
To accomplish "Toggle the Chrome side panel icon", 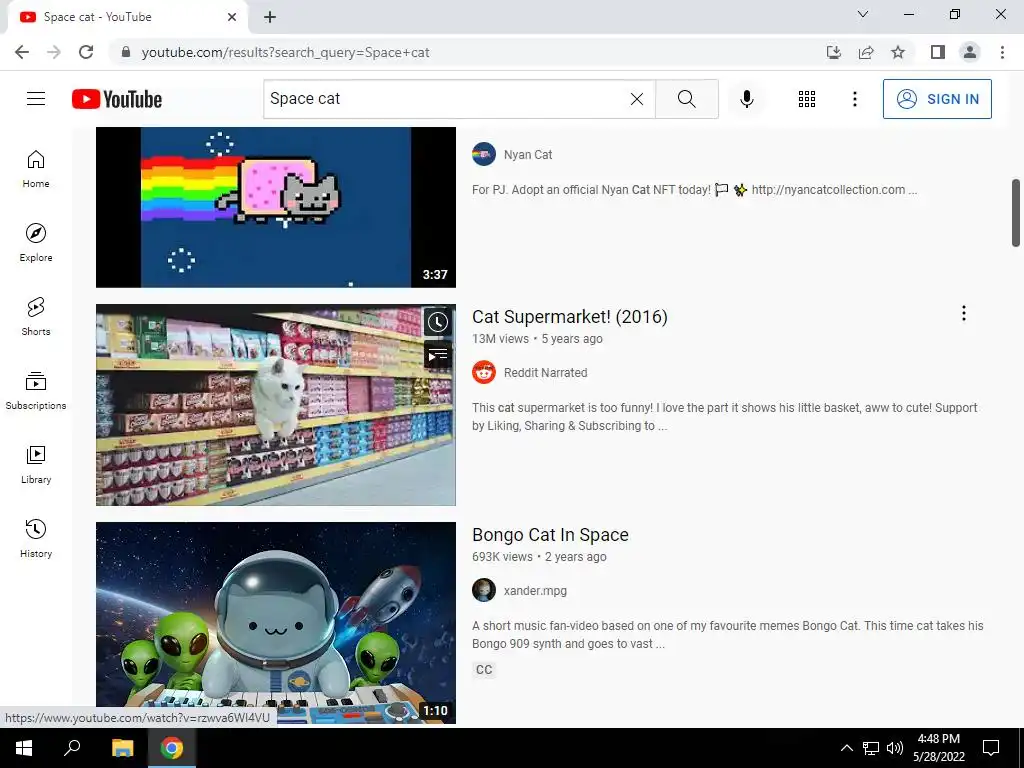I will (x=938, y=52).
